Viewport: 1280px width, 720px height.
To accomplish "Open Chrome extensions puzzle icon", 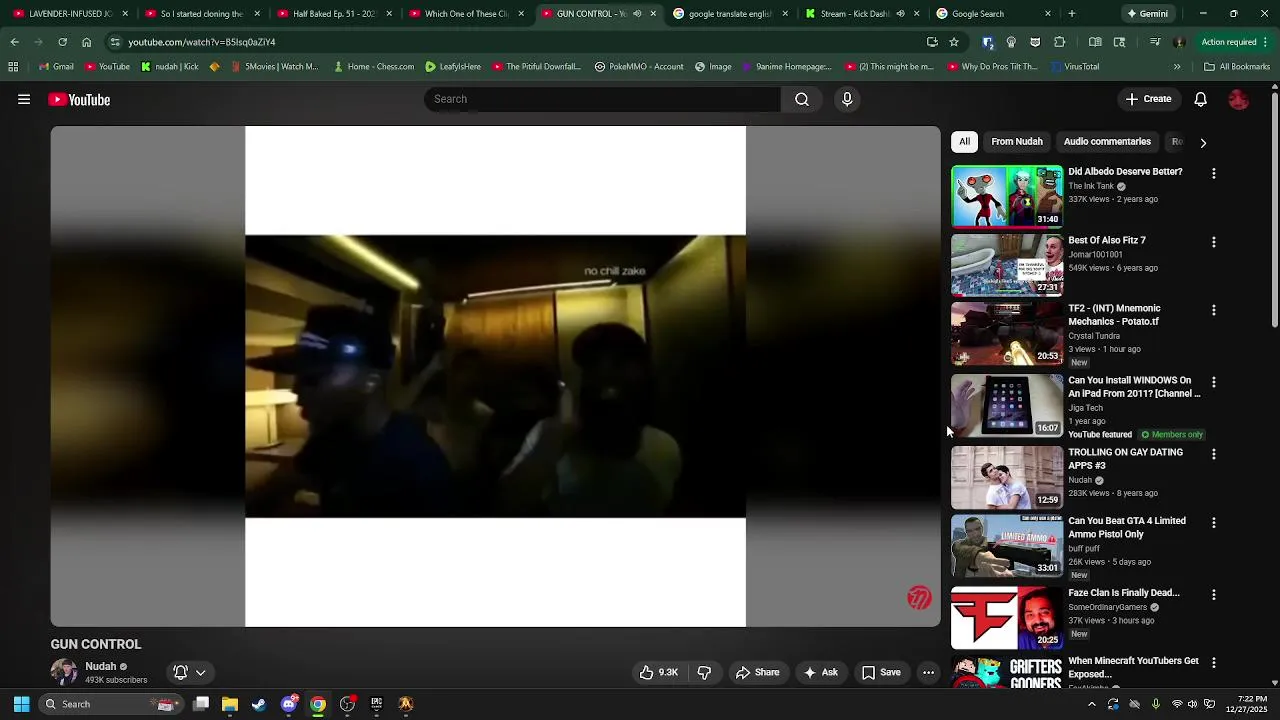I will pyautogui.click(x=1060, y=42).
